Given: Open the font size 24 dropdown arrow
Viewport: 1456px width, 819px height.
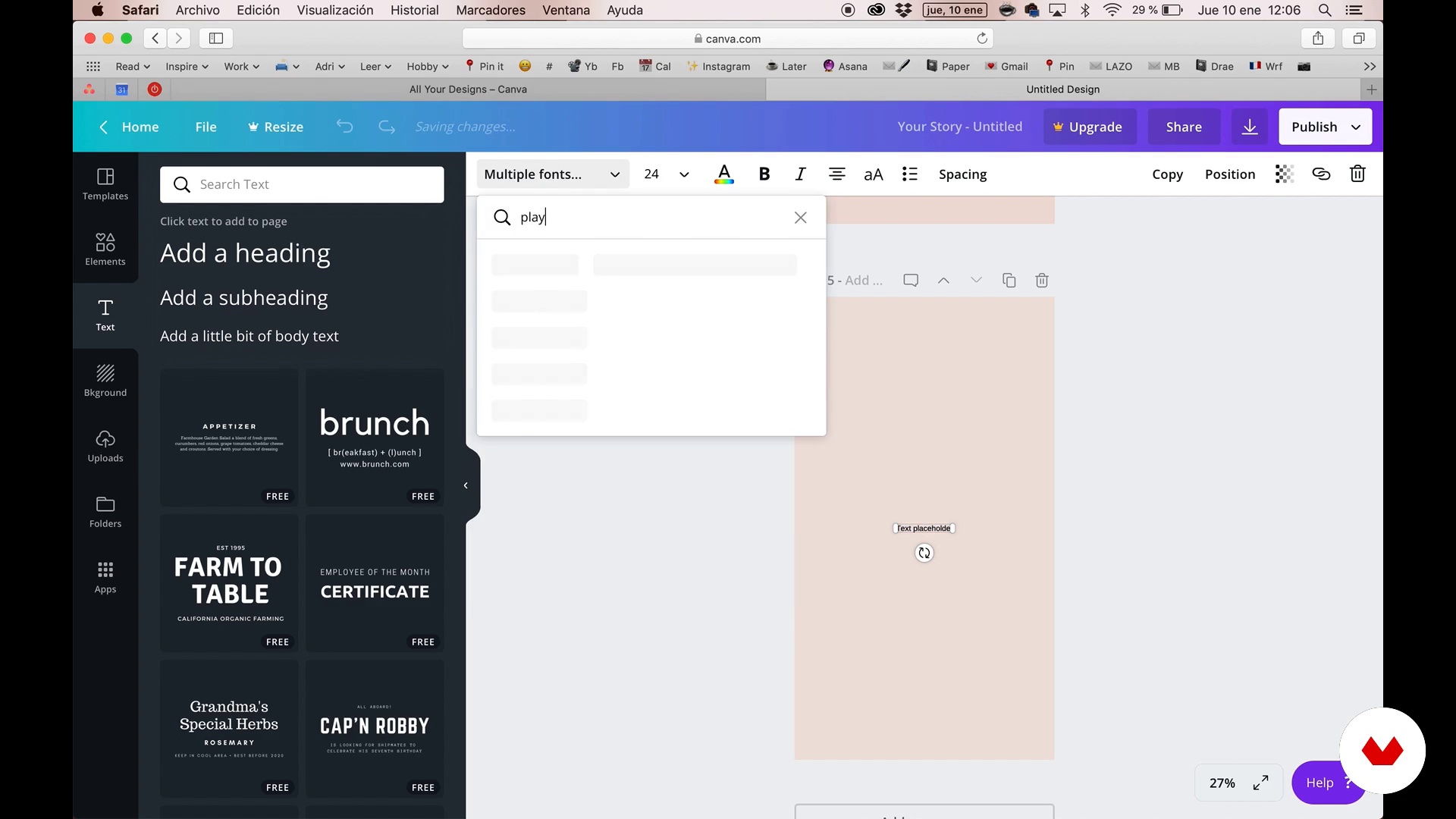Looking at the screenshot, I should [684, 174].
